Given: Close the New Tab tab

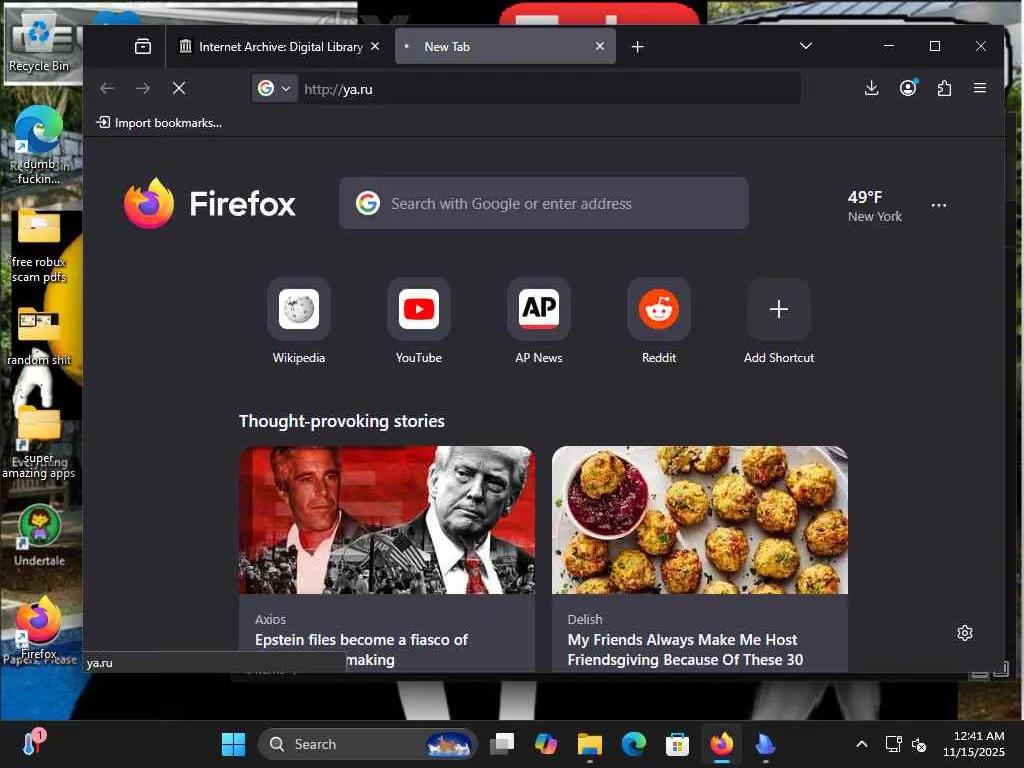Looking at the screenshot, I should point(600,46).
